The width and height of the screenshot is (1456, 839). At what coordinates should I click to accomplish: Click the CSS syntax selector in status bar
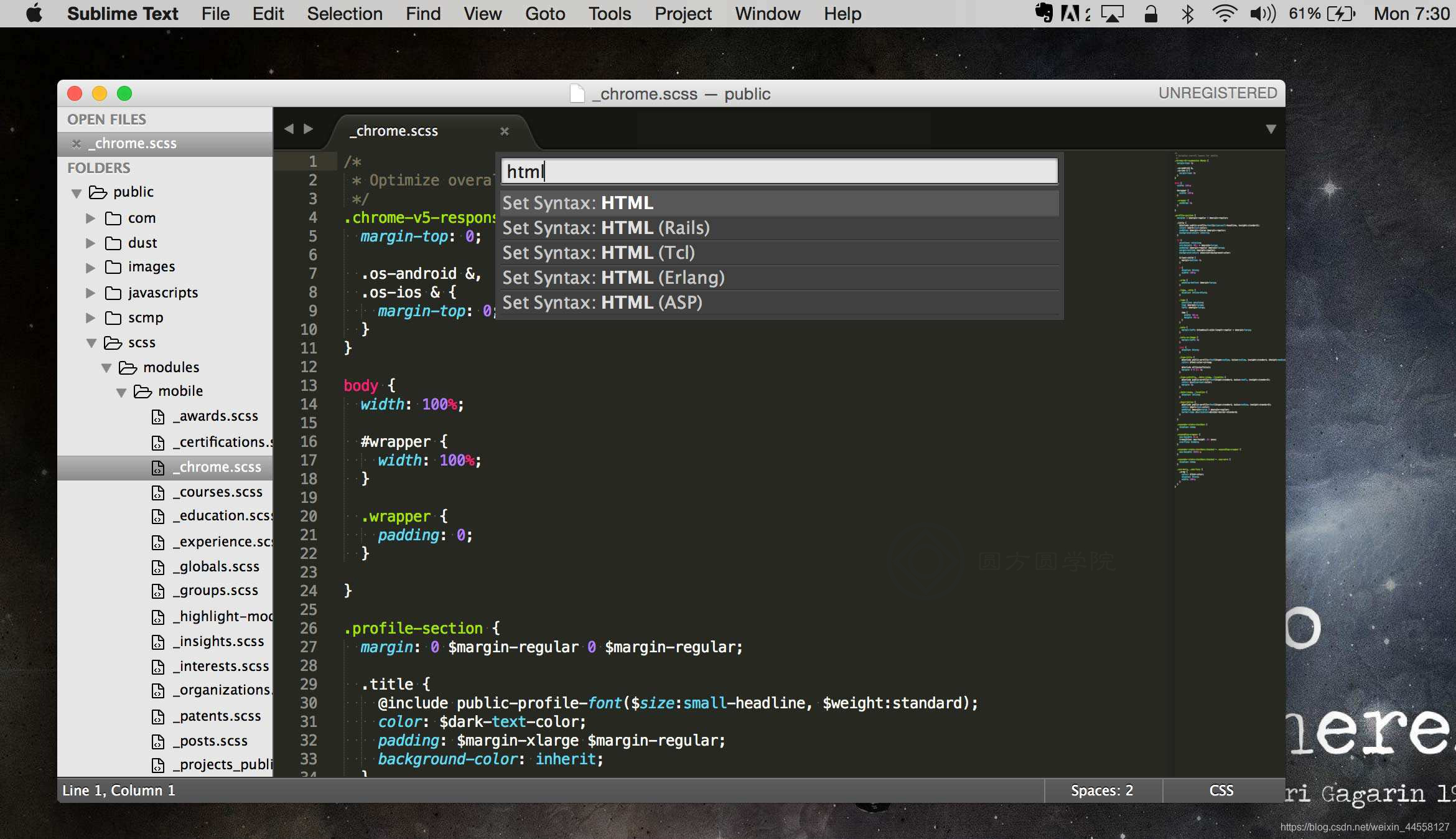point(1221,790)
